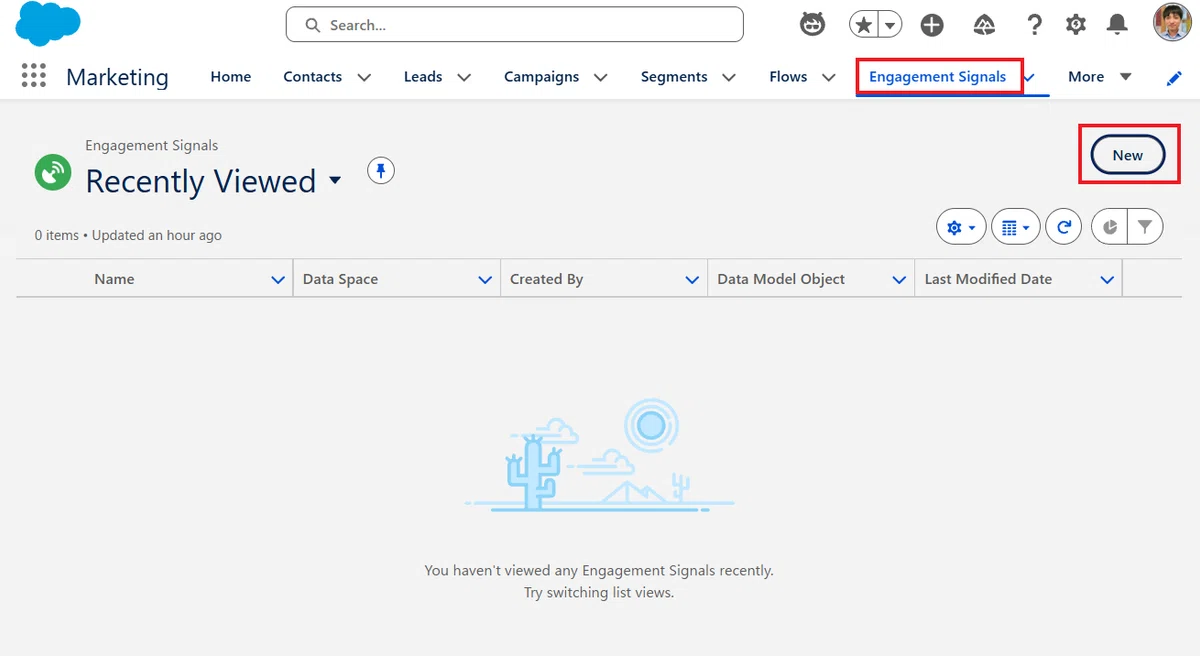Open the App Launcher dots grid

33,76
